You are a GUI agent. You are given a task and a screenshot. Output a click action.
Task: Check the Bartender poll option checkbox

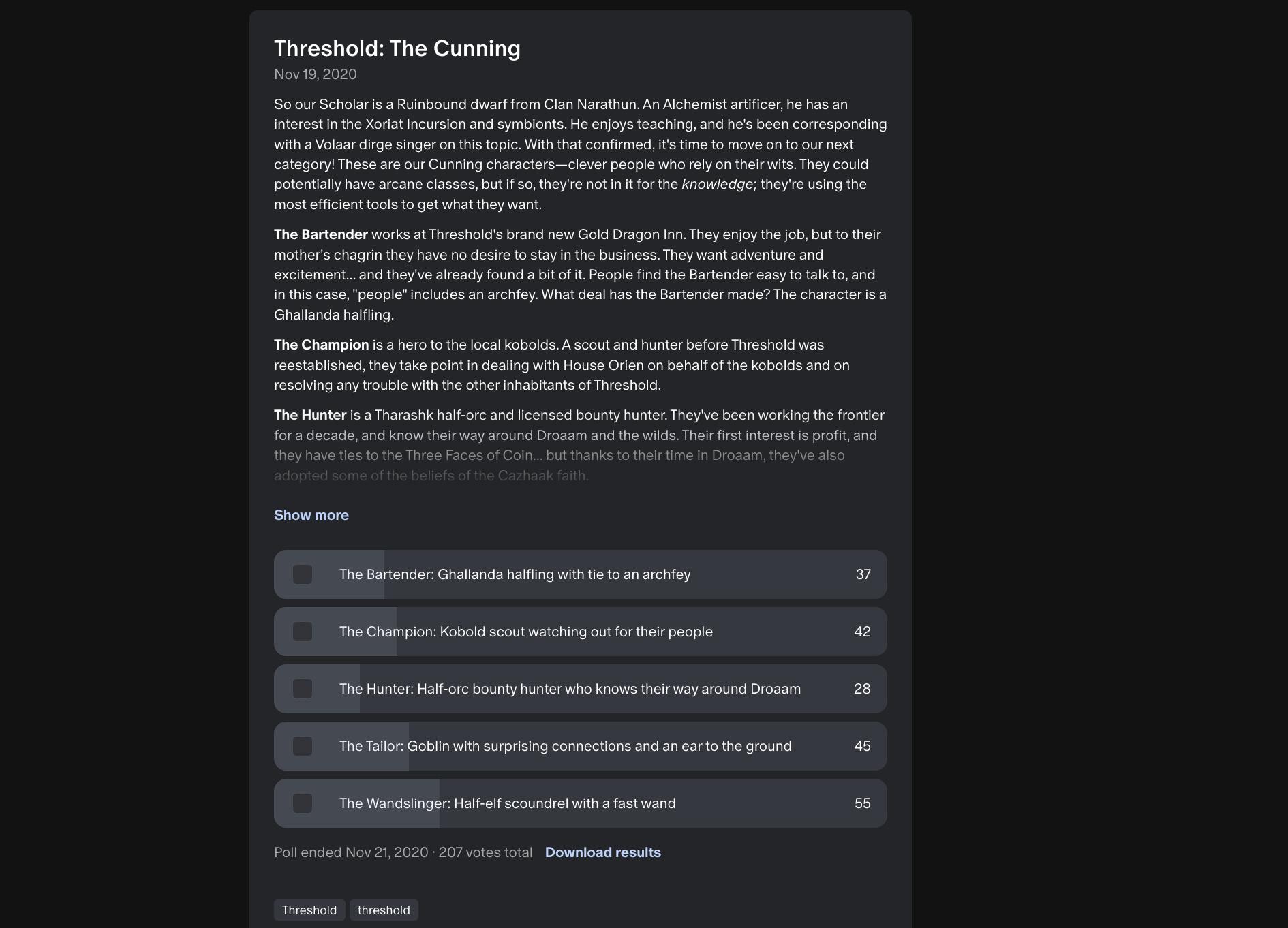[x=303, y=574]
